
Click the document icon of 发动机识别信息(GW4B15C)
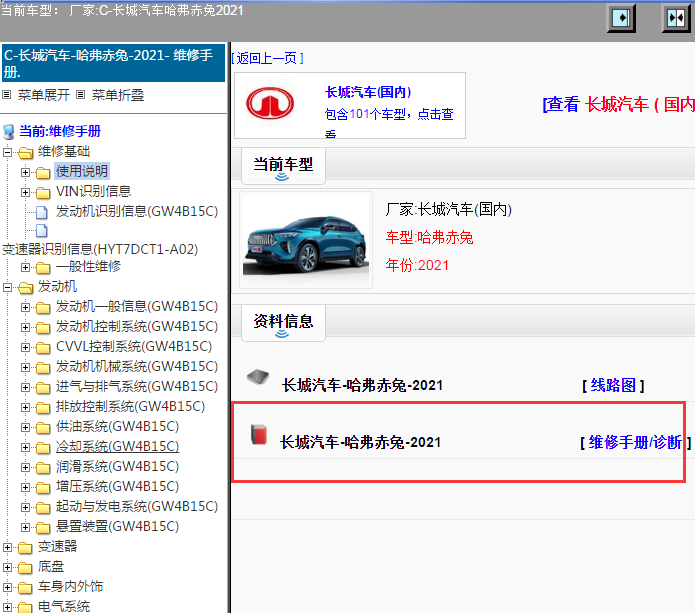coord(42,212)
